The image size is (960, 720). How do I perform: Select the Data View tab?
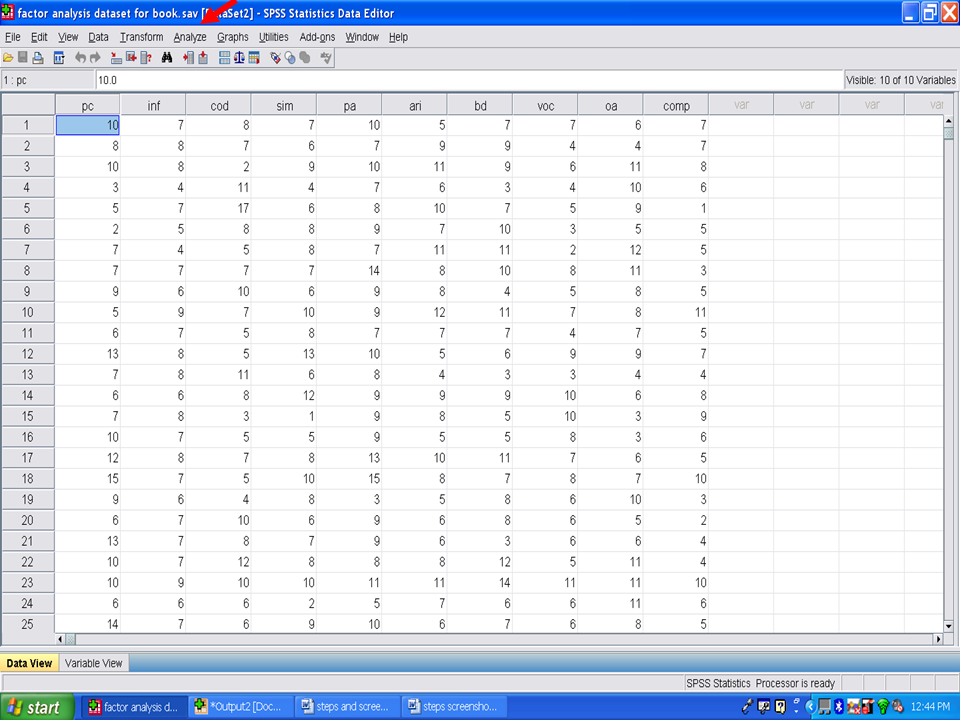29,663
